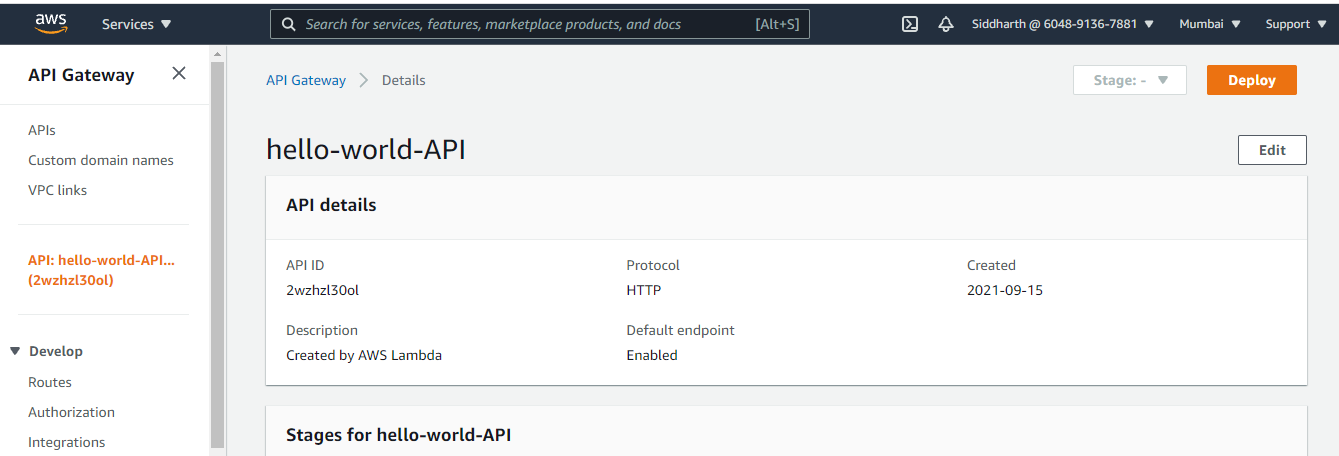Expand the Siddharth account menu
This screenshot has width=1339, height=456.
click(1063, 24)
